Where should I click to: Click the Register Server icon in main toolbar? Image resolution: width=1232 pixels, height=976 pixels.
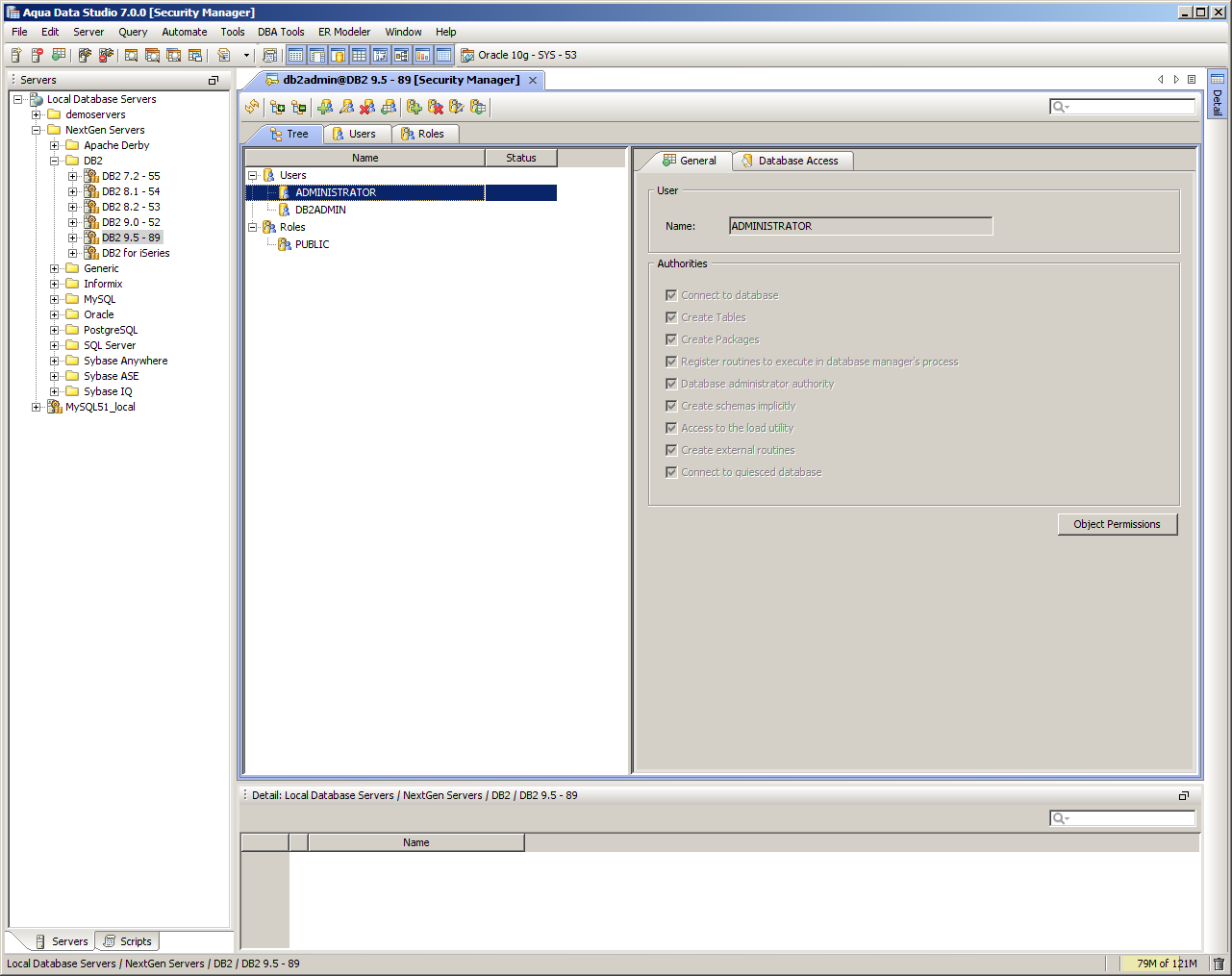(x=16, y=55)
